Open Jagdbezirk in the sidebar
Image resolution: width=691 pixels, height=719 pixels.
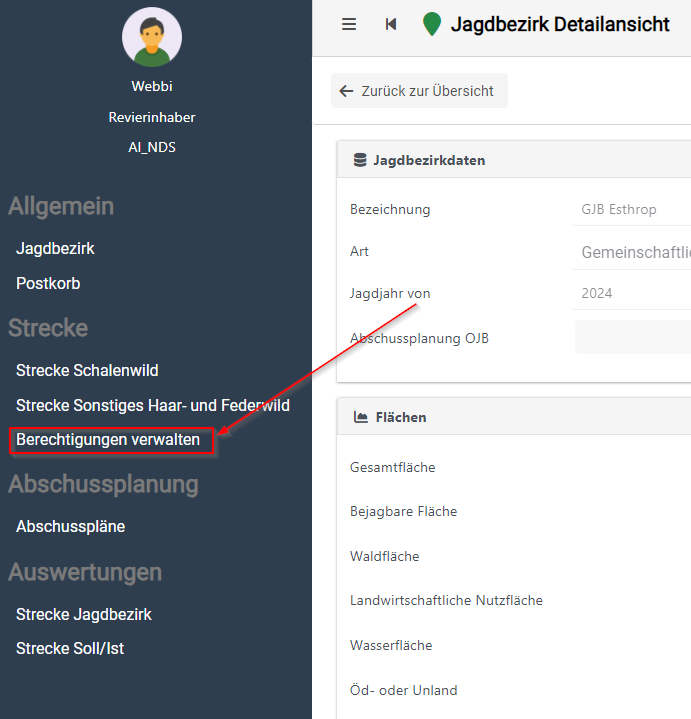pyautogui.click(x=55, y=248)
